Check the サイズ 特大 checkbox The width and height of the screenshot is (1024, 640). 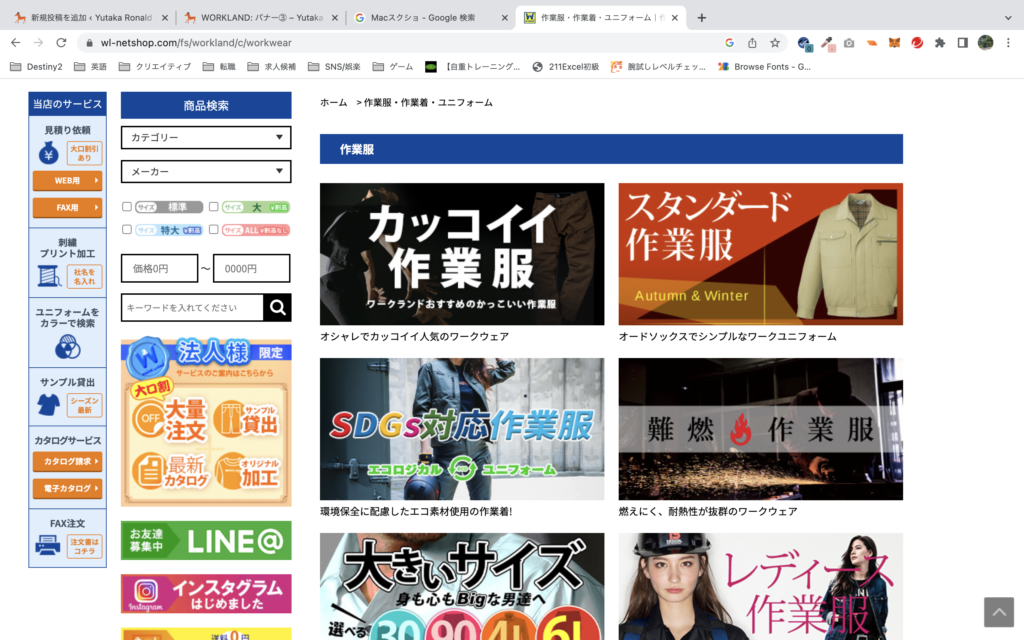point(127,229)
